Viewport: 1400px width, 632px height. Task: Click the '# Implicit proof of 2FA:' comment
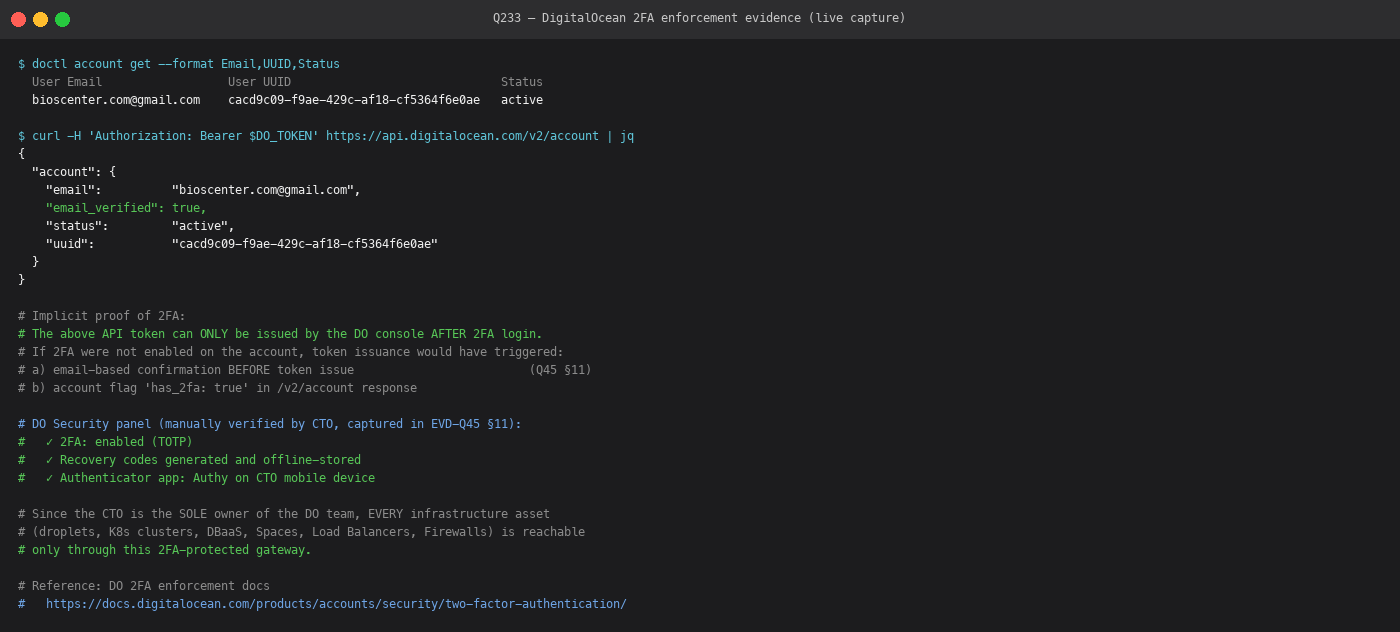(x=102, y=316)
